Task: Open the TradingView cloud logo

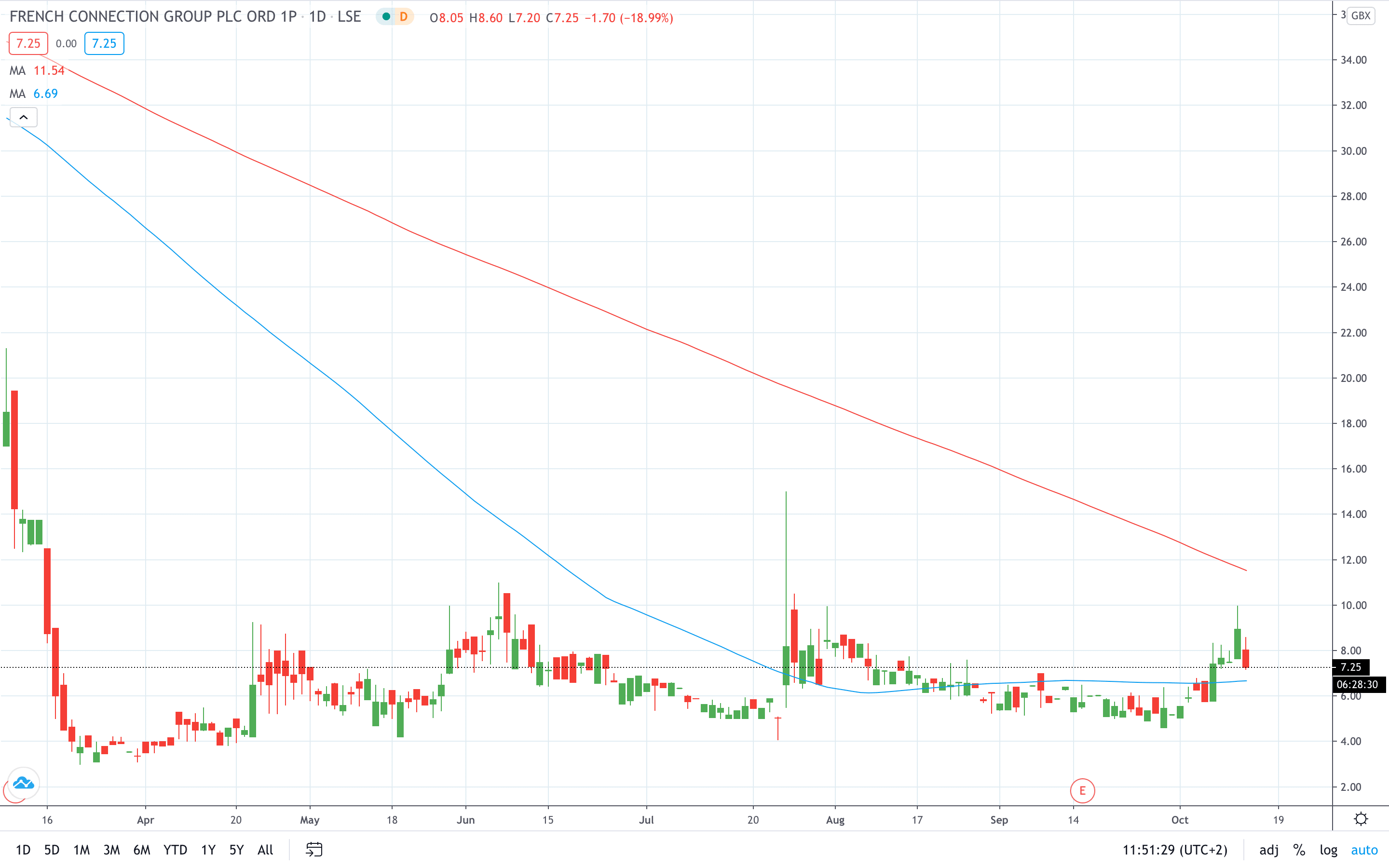Action: (x=24, y=783)
